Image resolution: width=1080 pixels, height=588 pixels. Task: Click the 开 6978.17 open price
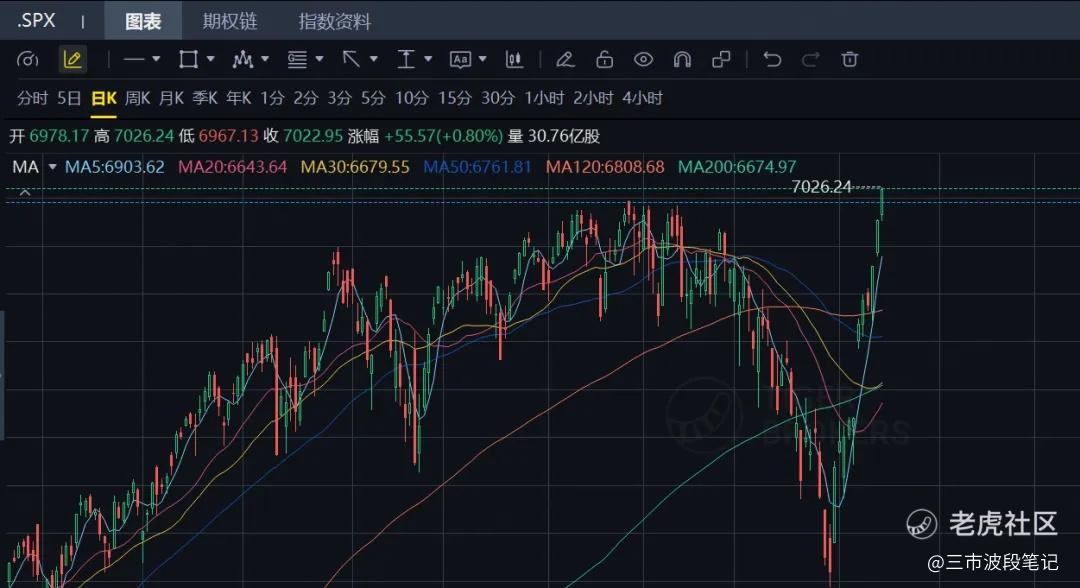click(x=49, y=136)
